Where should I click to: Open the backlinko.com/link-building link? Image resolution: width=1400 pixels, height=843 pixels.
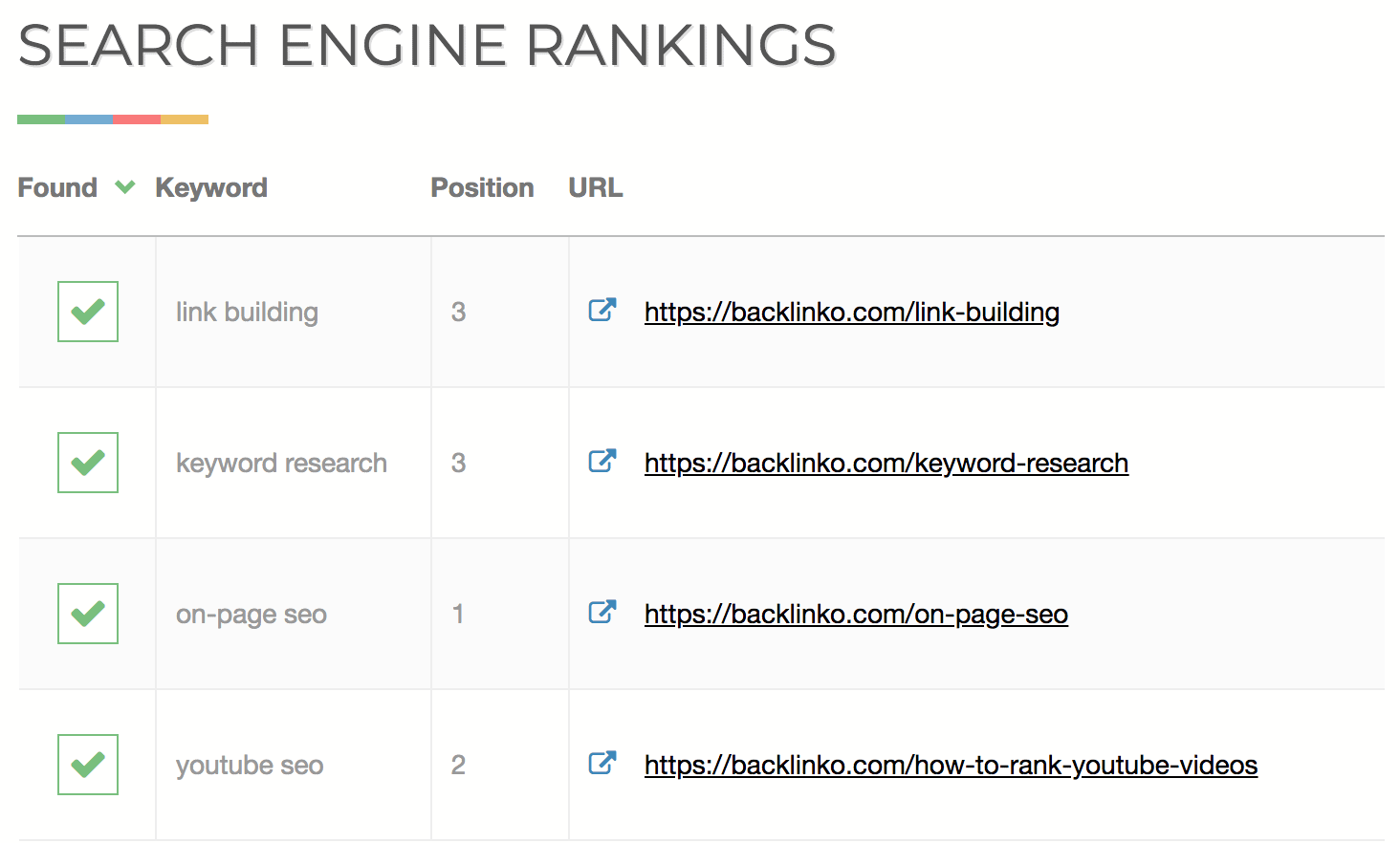(852, 313)
